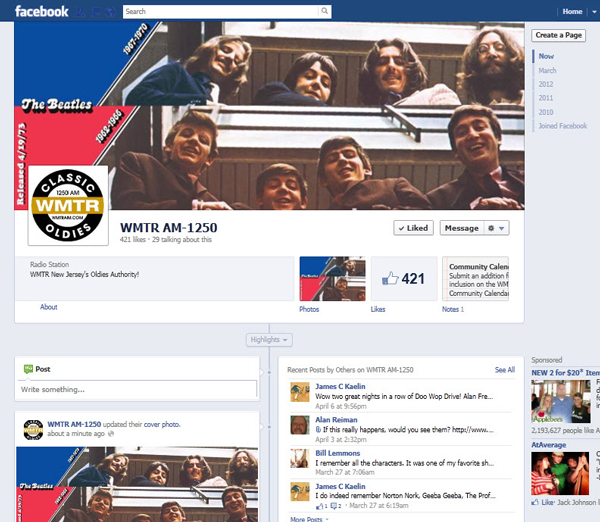Open the Applebee's ad image
This screenshot has height=522, width=600.
click(x=561, y=401)
